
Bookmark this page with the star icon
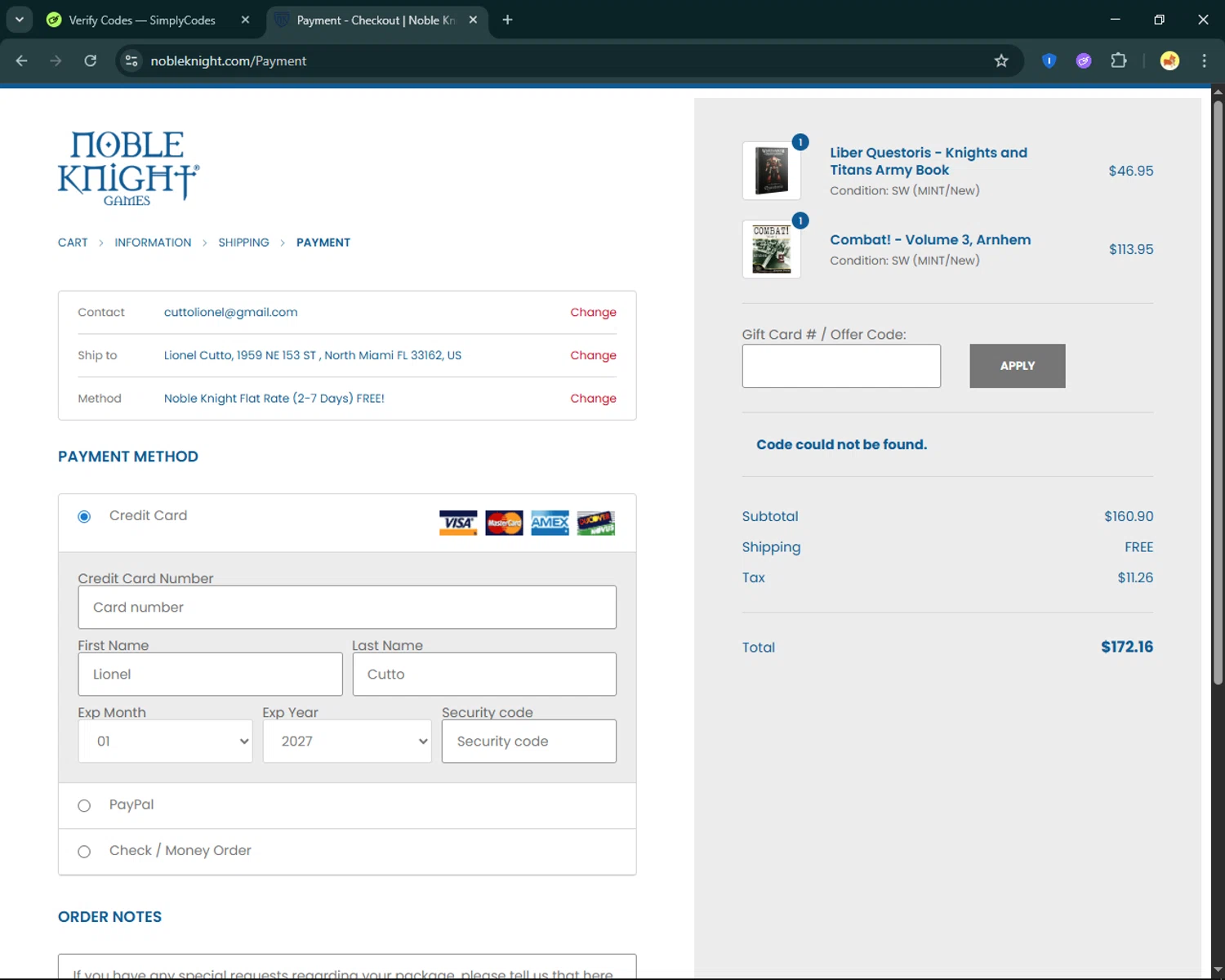pos(1001,60)
